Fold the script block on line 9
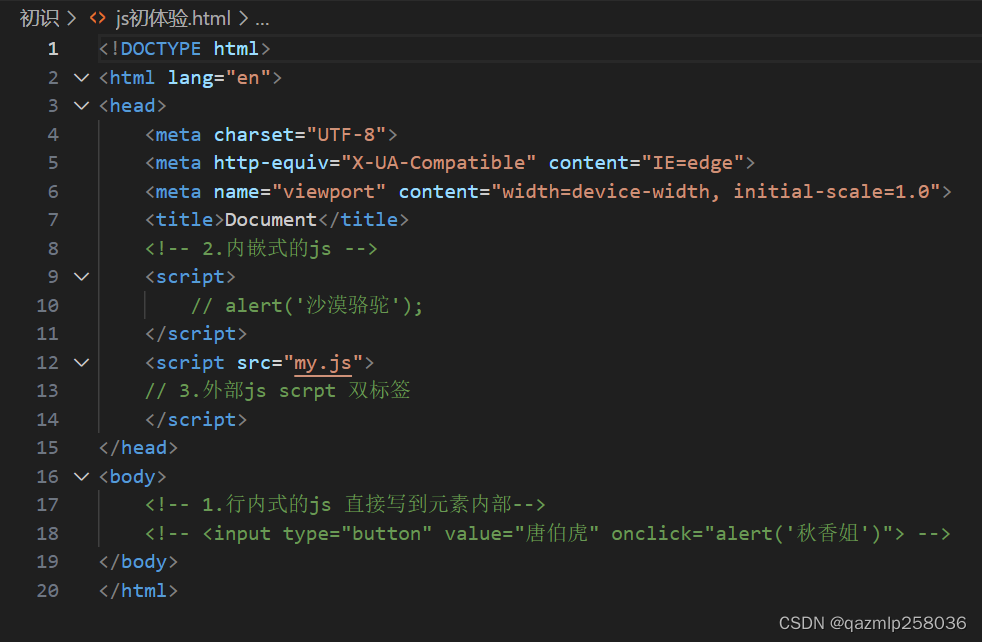982x642 pixels. click(81, 276)
